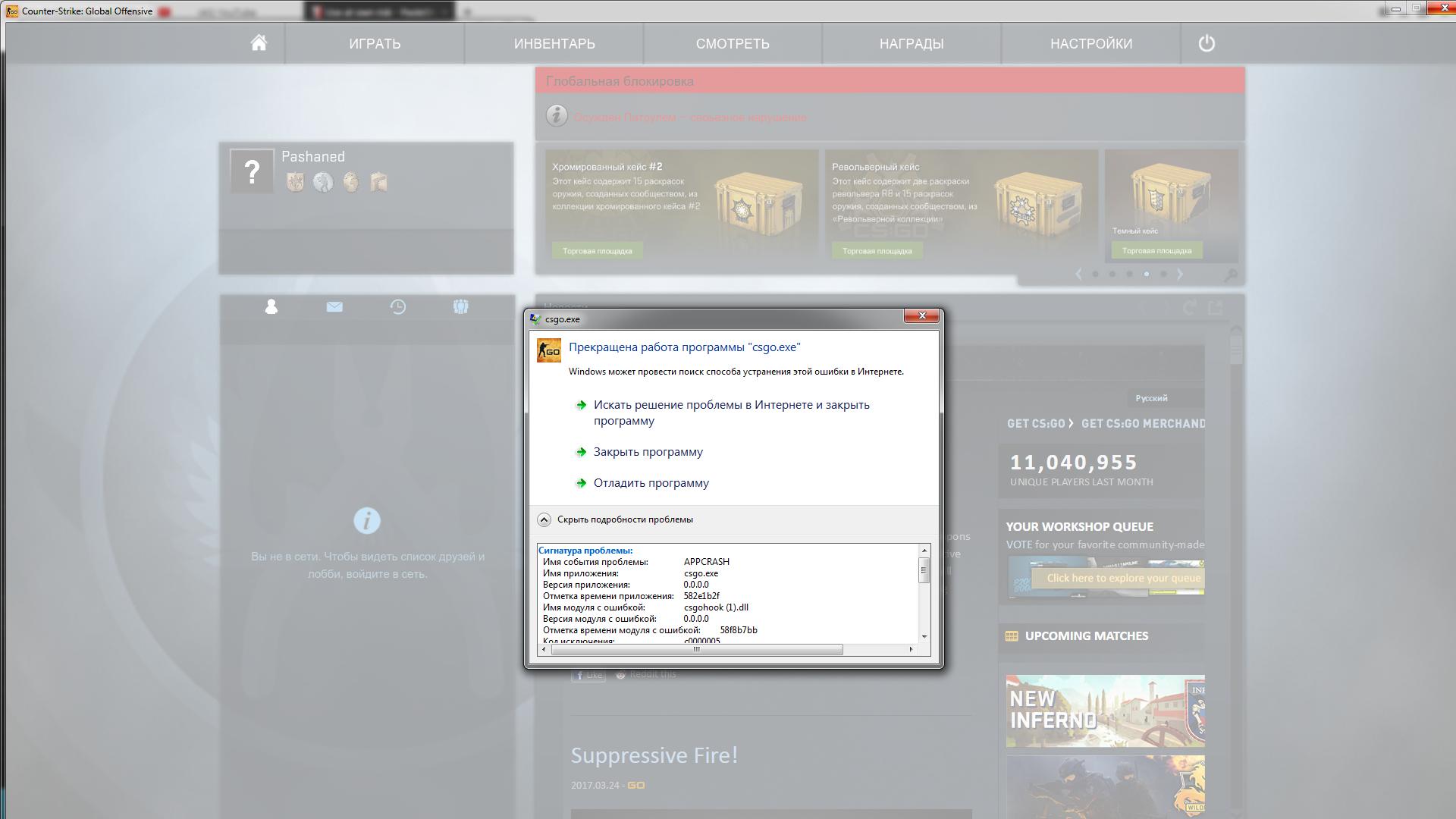Open the ИГРАТЬ menu
The height and width of the screenshot is (819, 1456).
tap(375, 43)
